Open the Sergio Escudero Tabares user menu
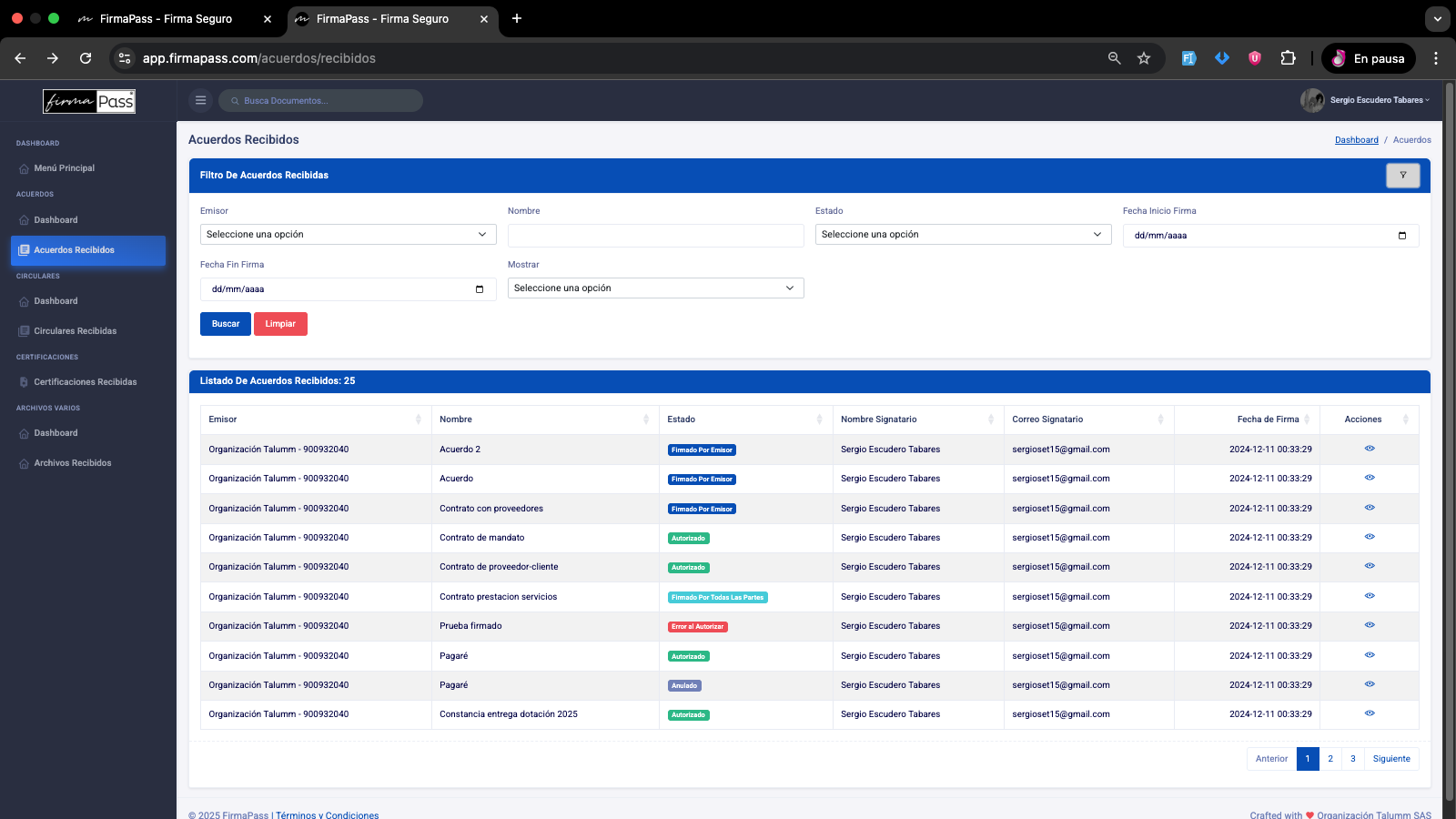The height and width of the screenshot is (819, 1456). 1365,100
